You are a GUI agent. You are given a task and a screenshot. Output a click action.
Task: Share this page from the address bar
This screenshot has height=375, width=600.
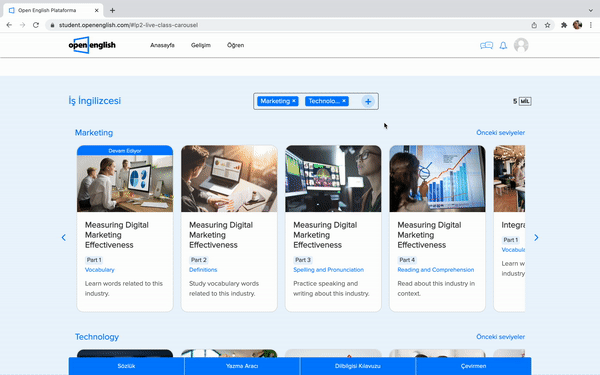click(x=534, y=25)
